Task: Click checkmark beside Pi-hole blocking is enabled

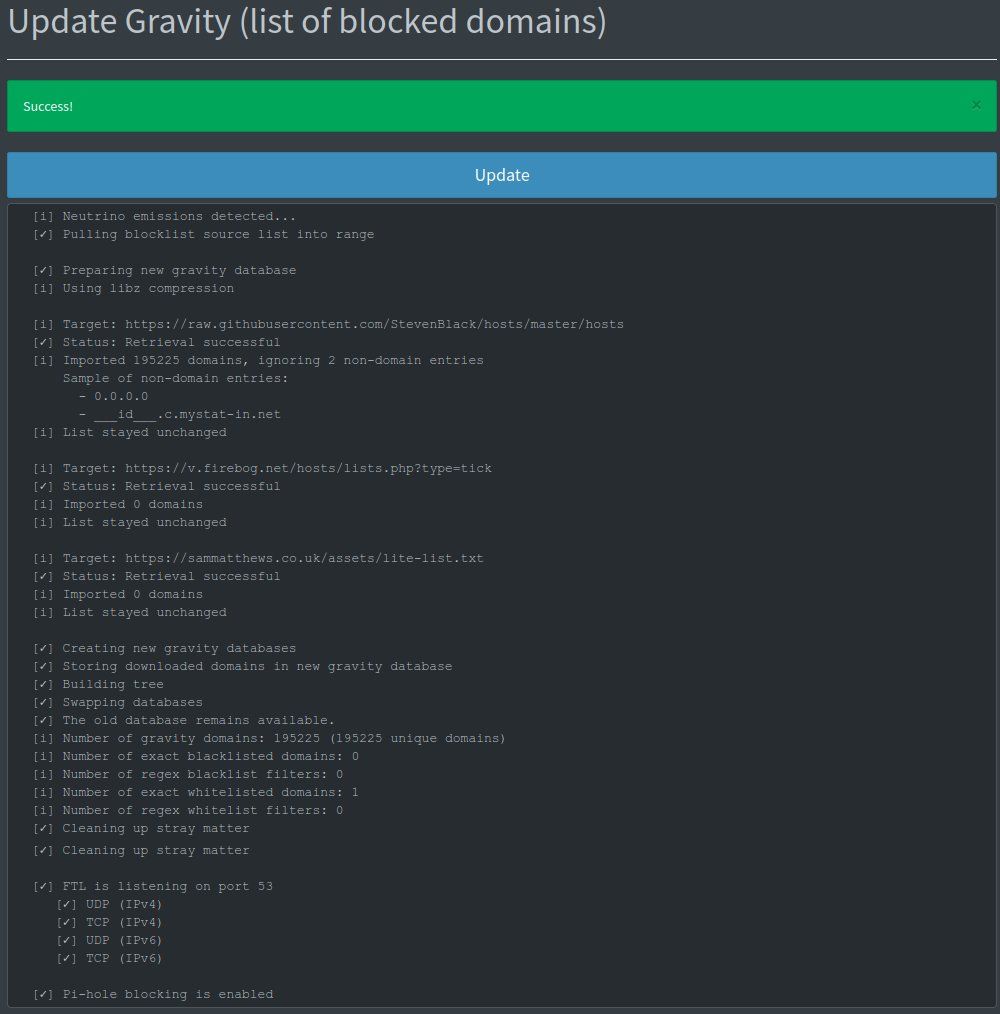Action: (43, 995)
